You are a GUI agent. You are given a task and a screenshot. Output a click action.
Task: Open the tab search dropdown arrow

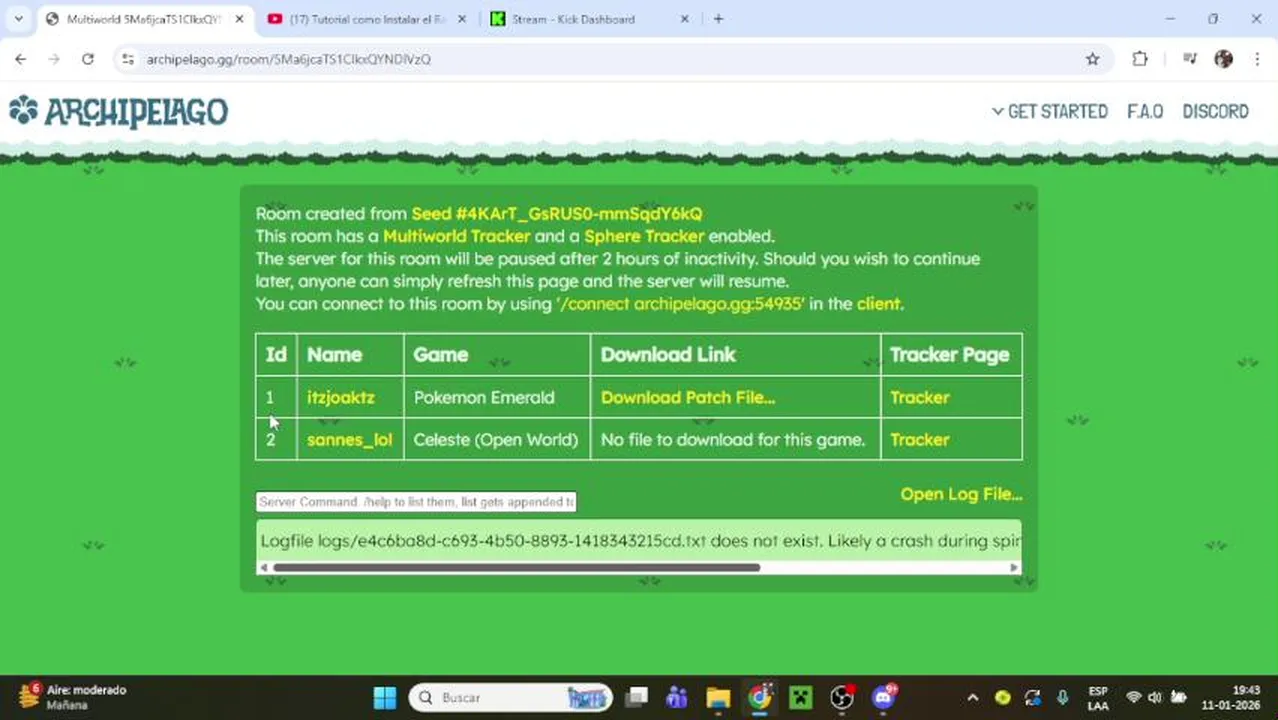coord(18,19)
